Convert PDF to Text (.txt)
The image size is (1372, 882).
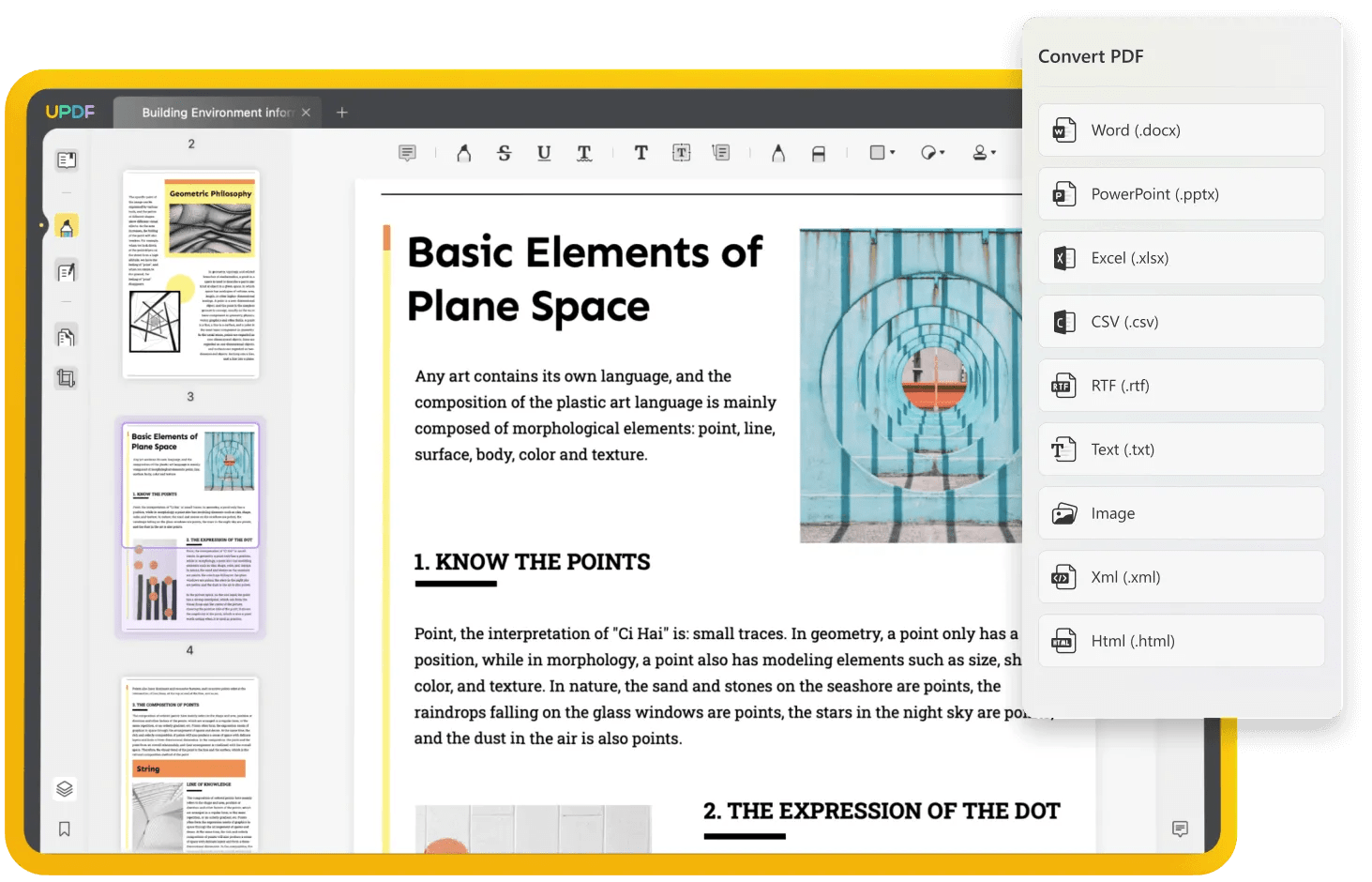(1182, 449)
